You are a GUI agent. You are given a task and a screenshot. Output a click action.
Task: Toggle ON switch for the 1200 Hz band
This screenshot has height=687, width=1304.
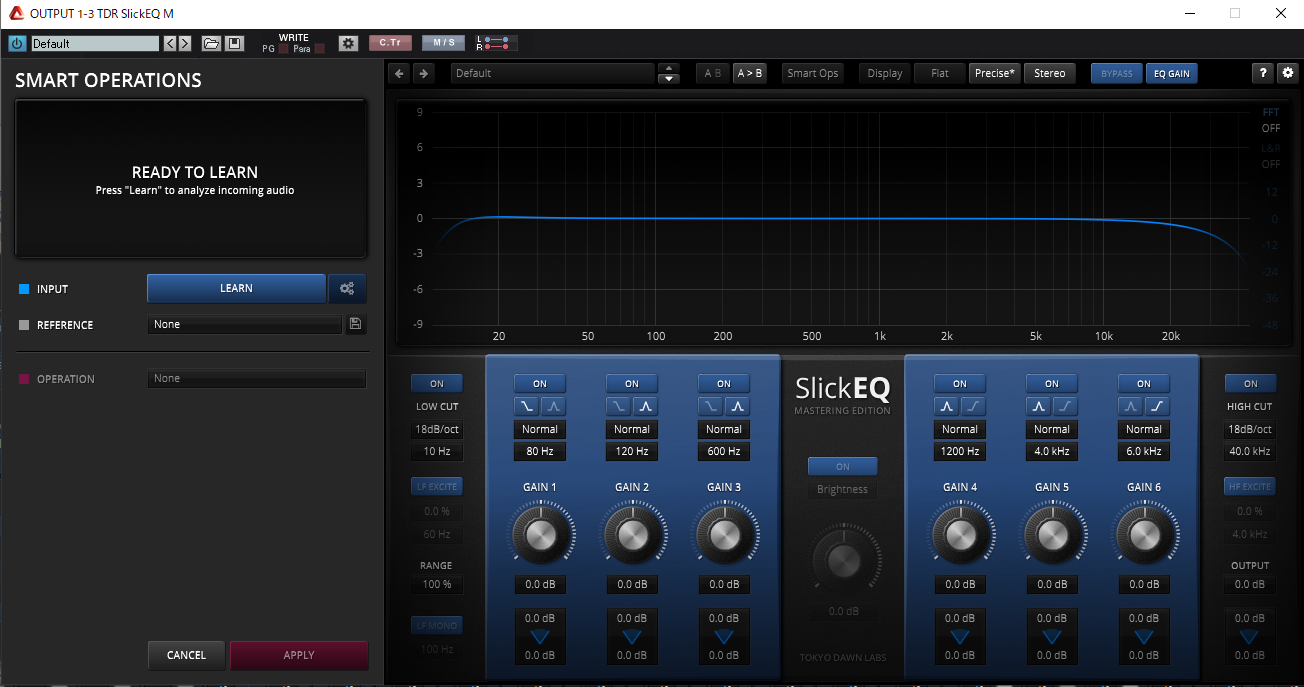tap(960, 384)
